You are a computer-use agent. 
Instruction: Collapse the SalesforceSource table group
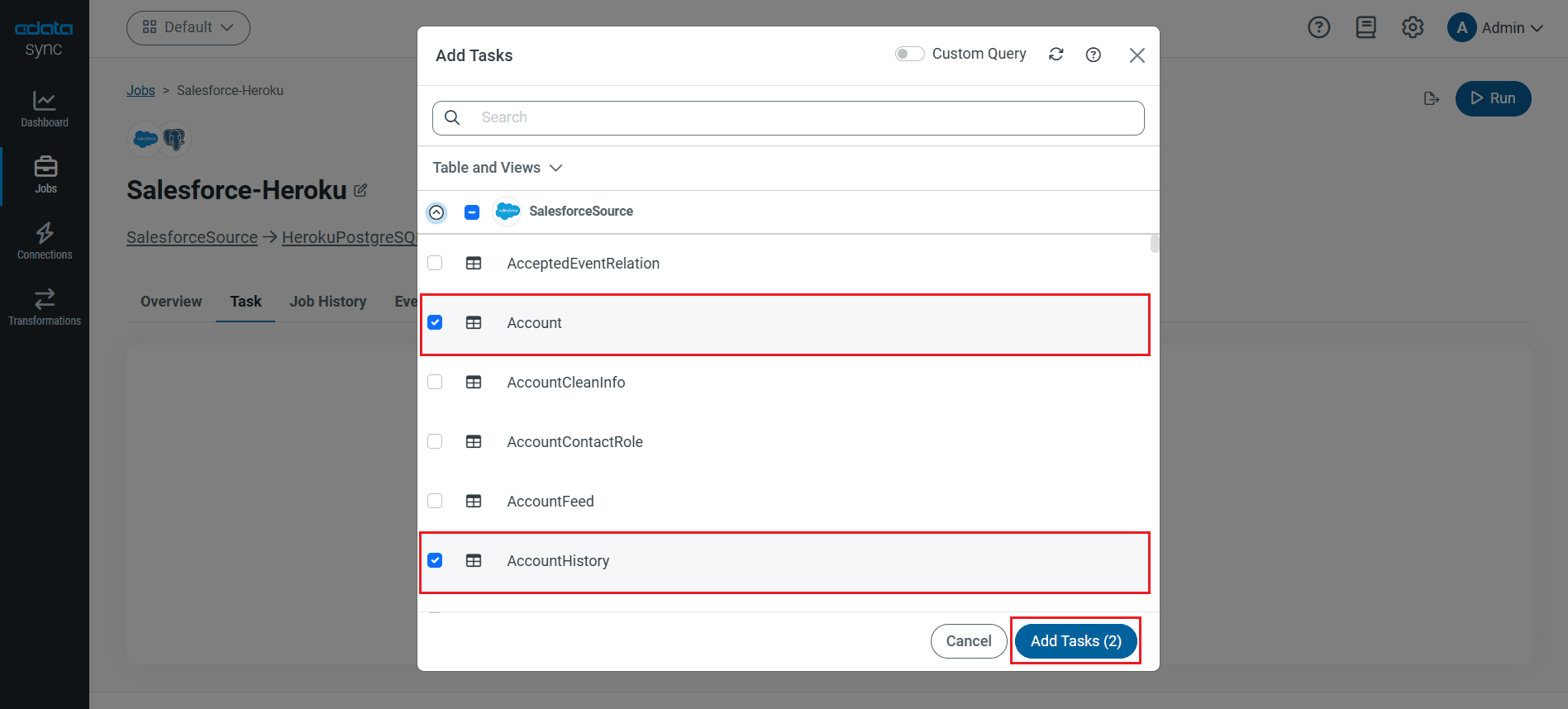point(436,212)
